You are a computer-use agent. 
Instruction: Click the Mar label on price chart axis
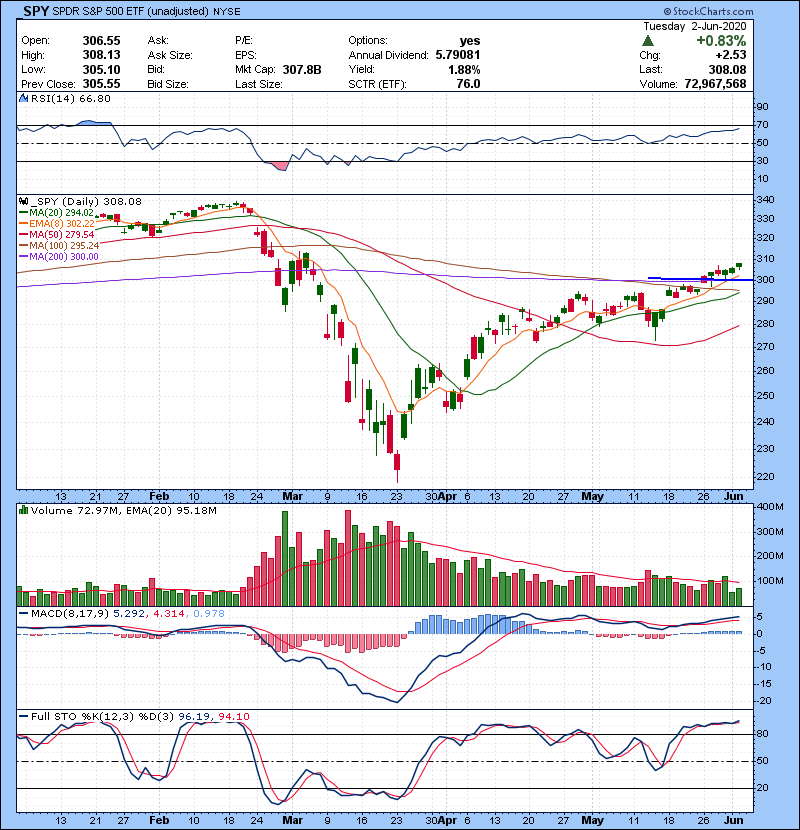(x=292, y=497)
